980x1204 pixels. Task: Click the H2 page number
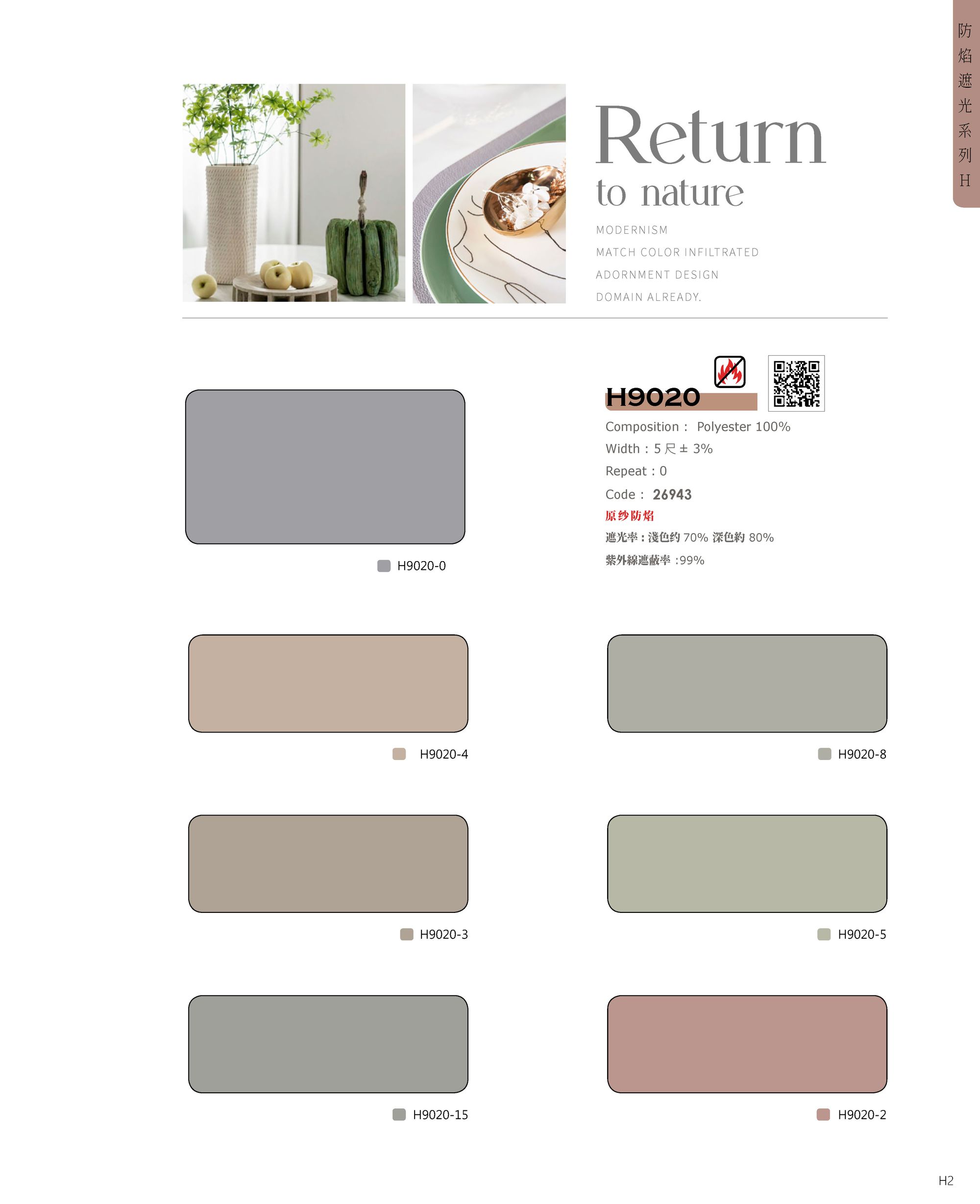click(x=946, y=1180)
